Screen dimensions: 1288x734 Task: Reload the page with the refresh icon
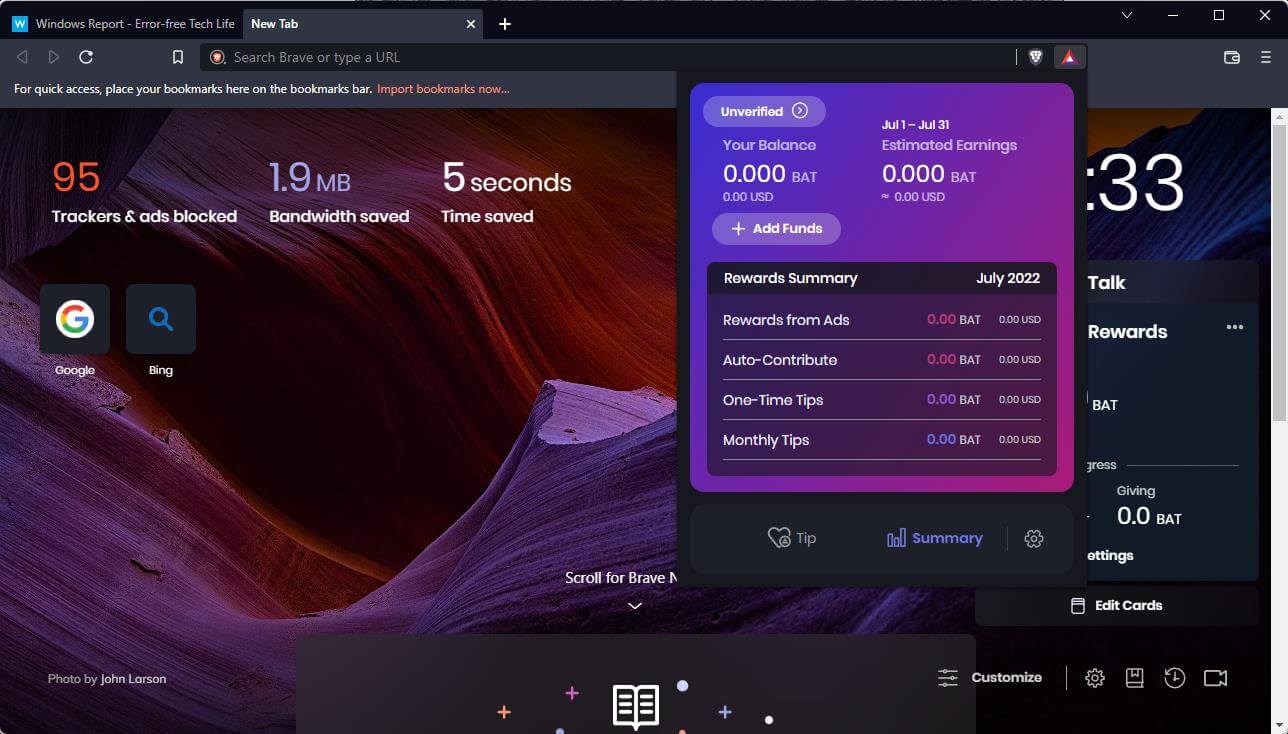click(86, 57)
